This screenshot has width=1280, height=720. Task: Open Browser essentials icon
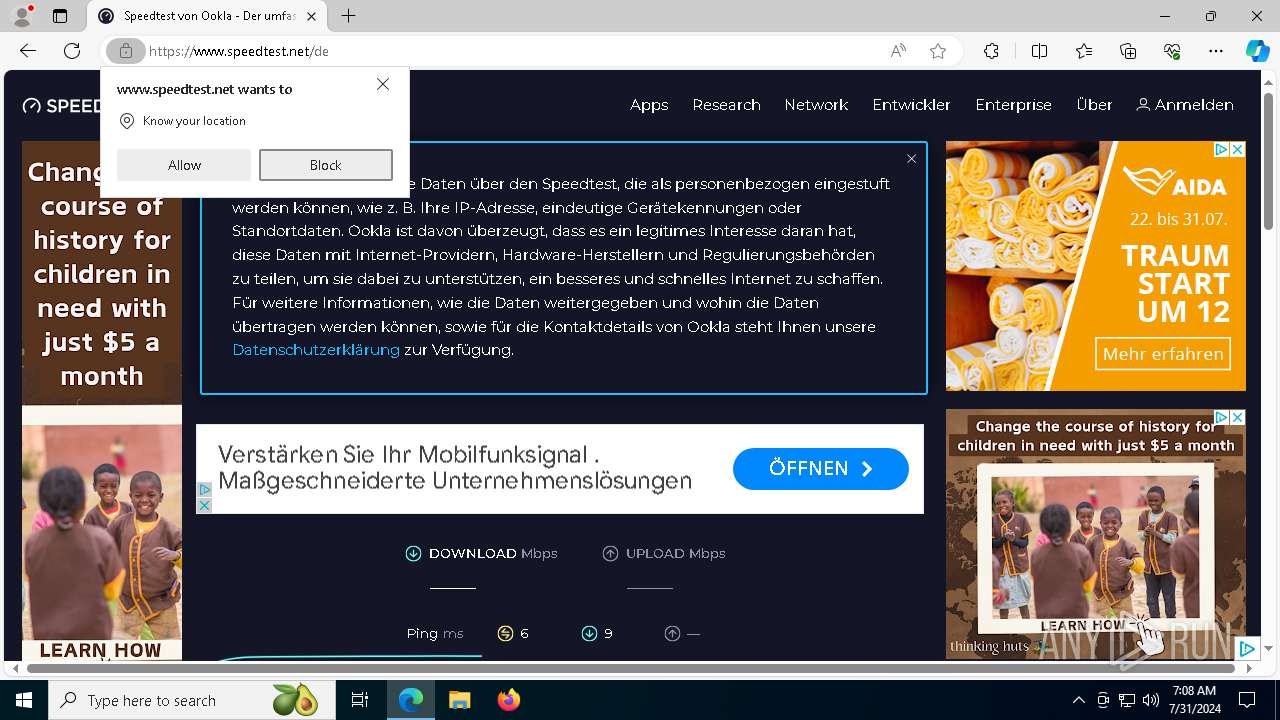click(x=1172, y=51)
